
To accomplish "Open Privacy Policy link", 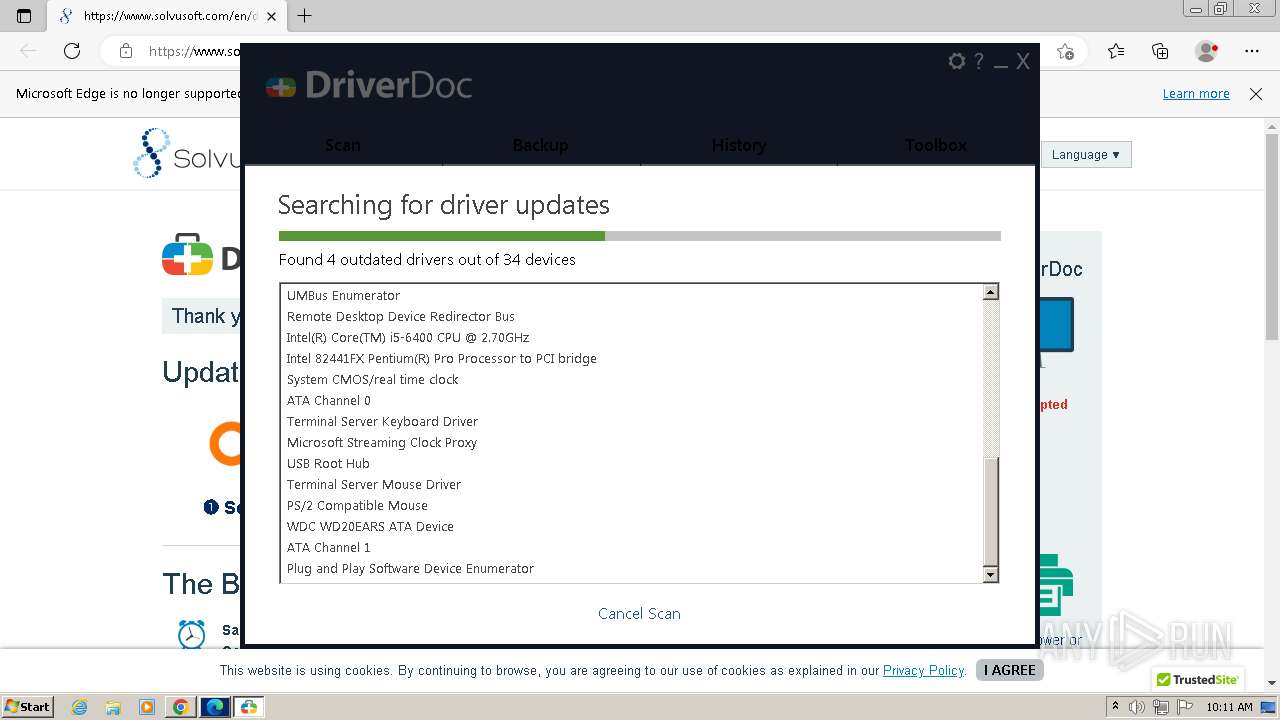I will pyautogui.click(x=923, y=670).
